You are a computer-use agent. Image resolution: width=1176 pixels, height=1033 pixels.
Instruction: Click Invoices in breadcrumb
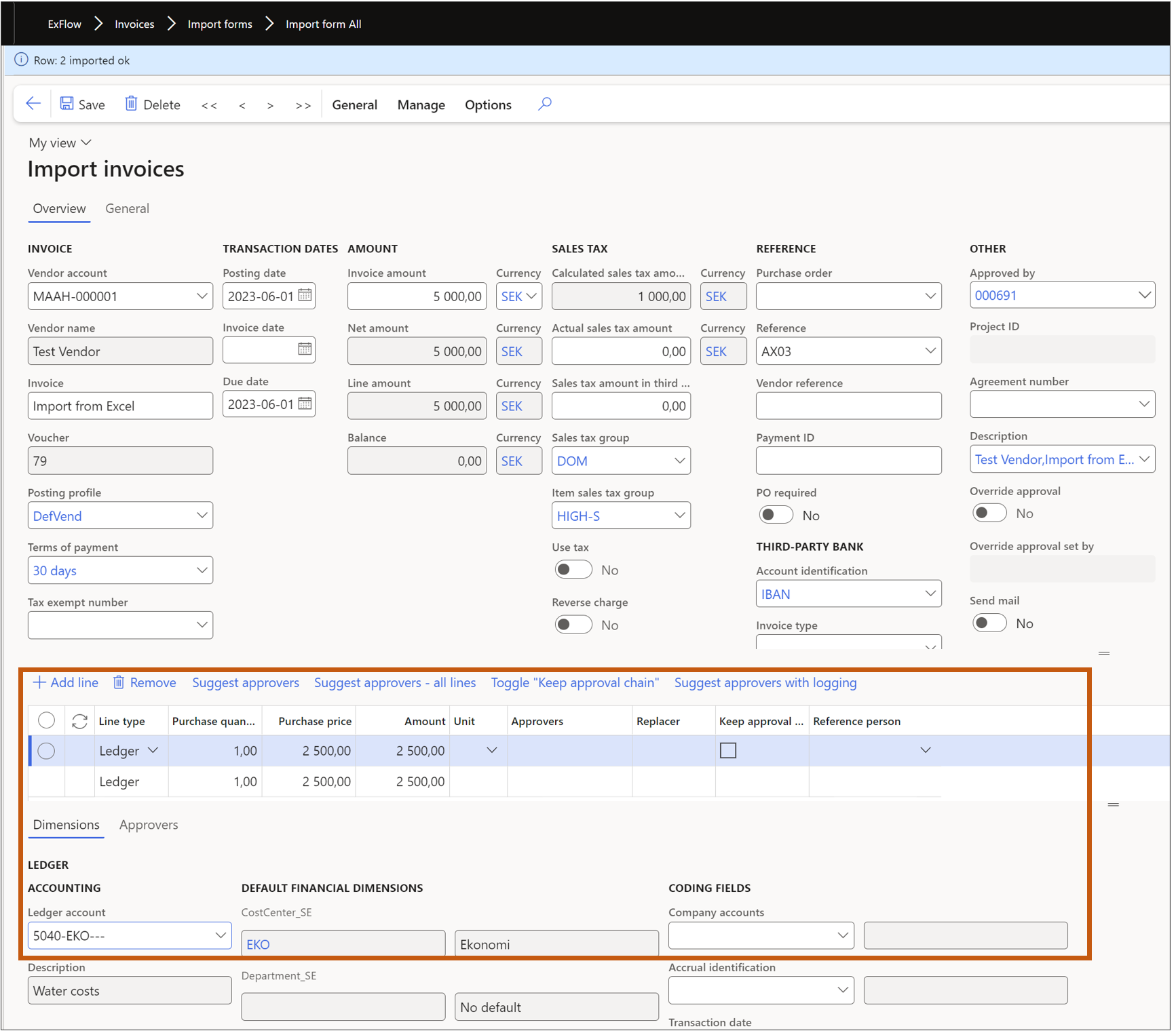point(134,24)
